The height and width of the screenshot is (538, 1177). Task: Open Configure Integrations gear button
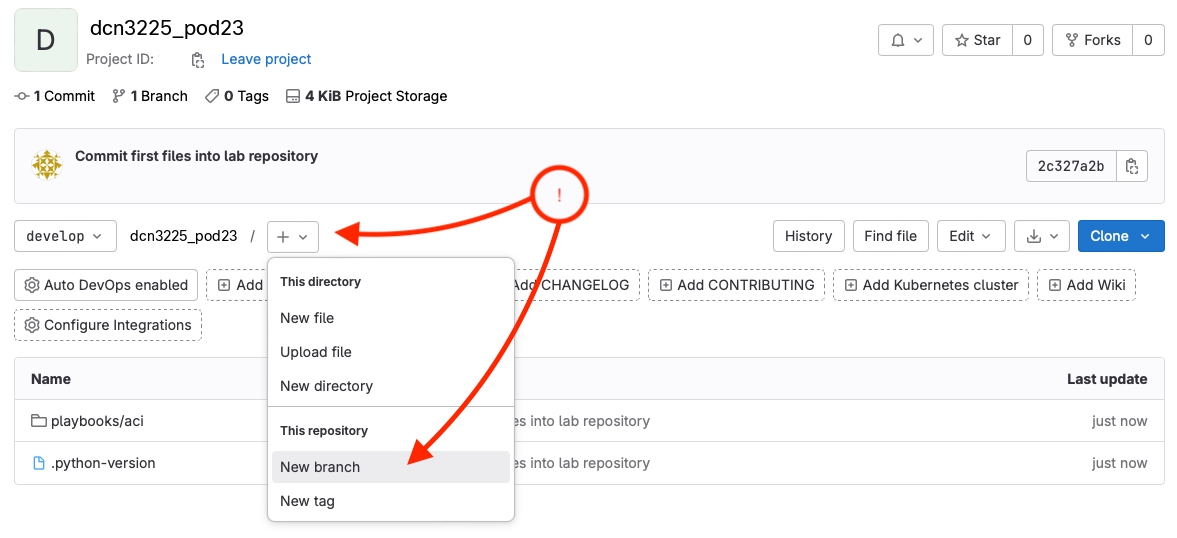coord(108,325)
